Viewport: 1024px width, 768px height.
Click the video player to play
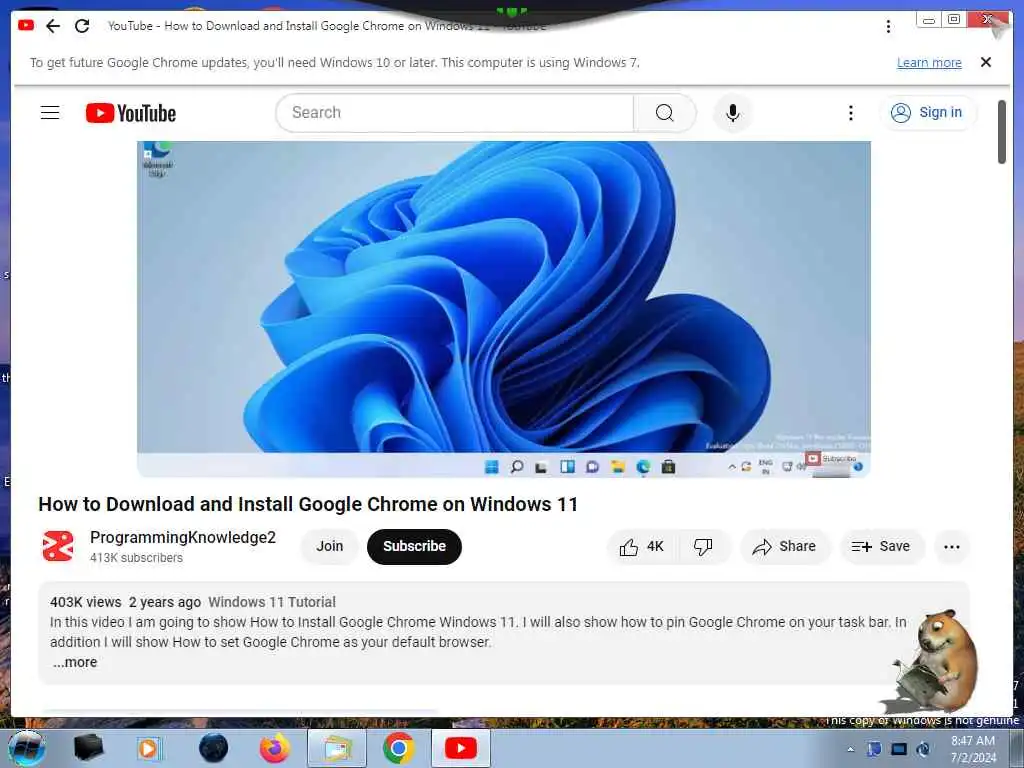[x=504, y=309]
